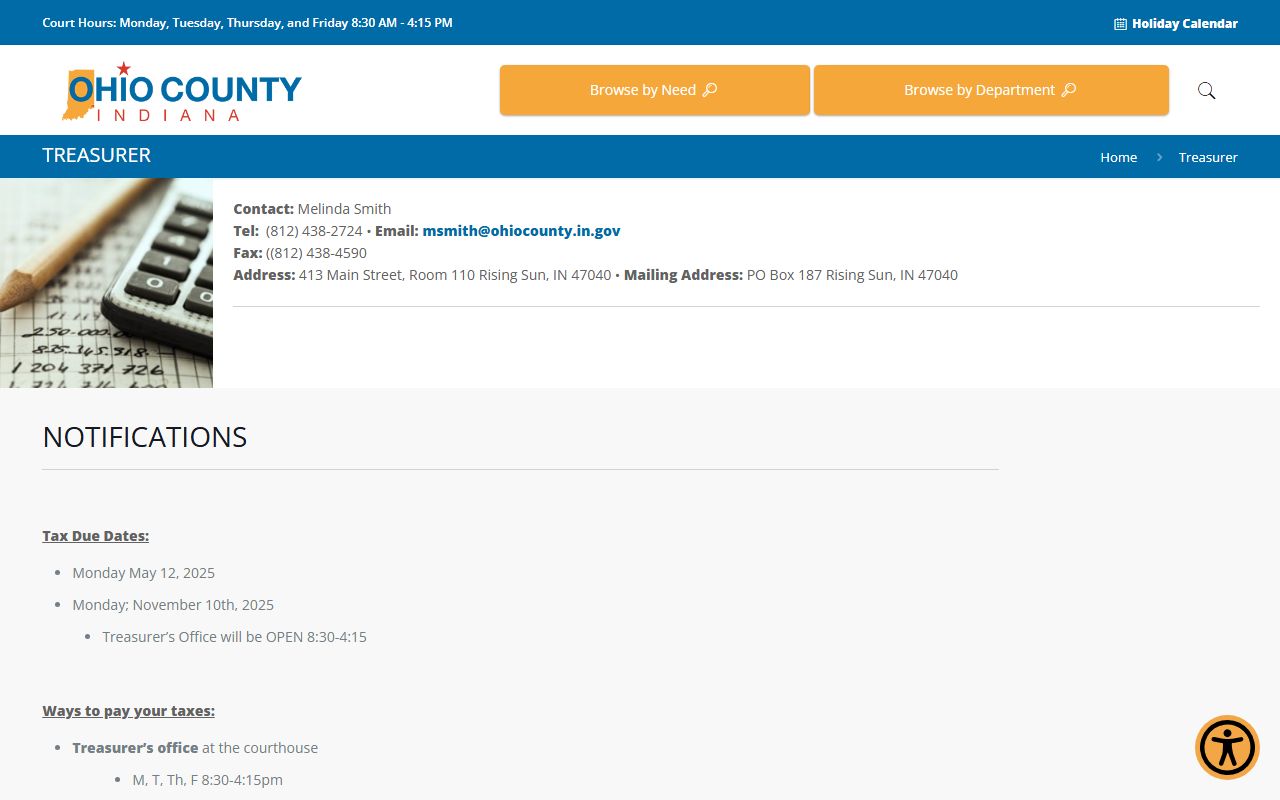Click 'Monday; November 10th, 2025' list item
This screenshot has width=1280, height=800.
(x=173, y=605)
